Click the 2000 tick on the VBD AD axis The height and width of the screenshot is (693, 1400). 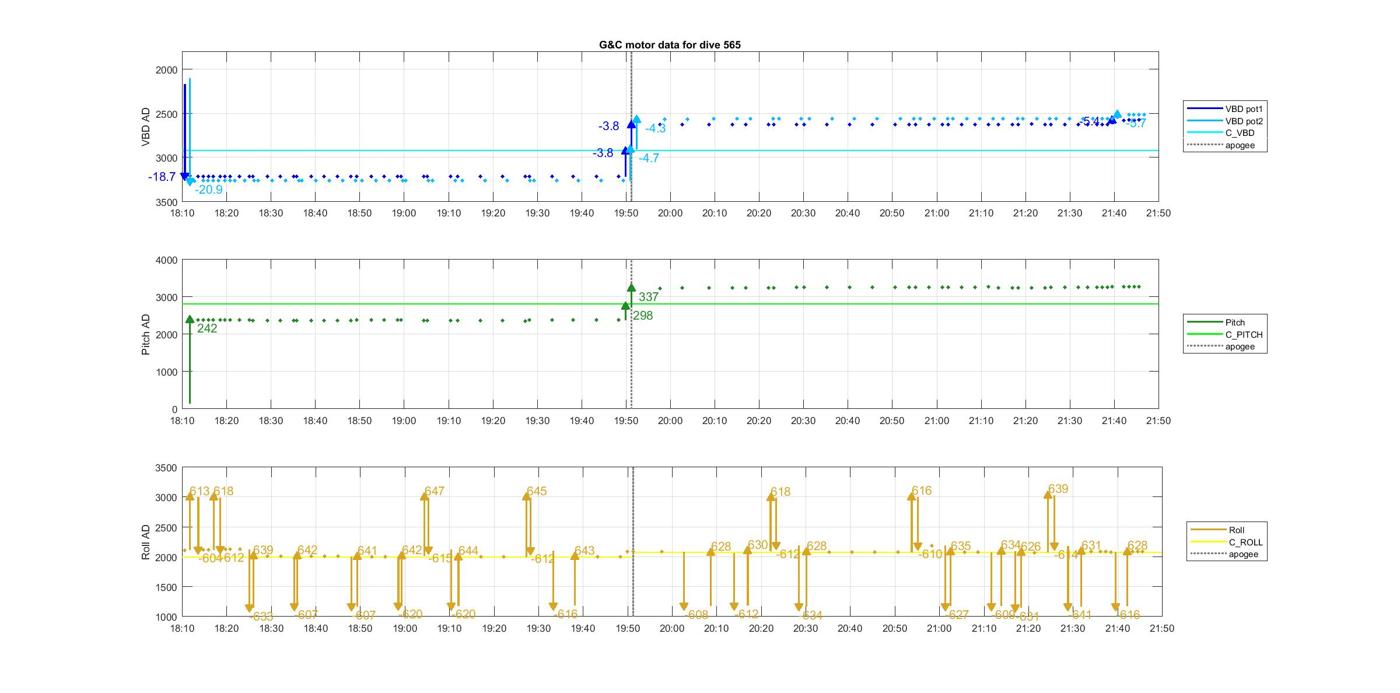[166, 70]
